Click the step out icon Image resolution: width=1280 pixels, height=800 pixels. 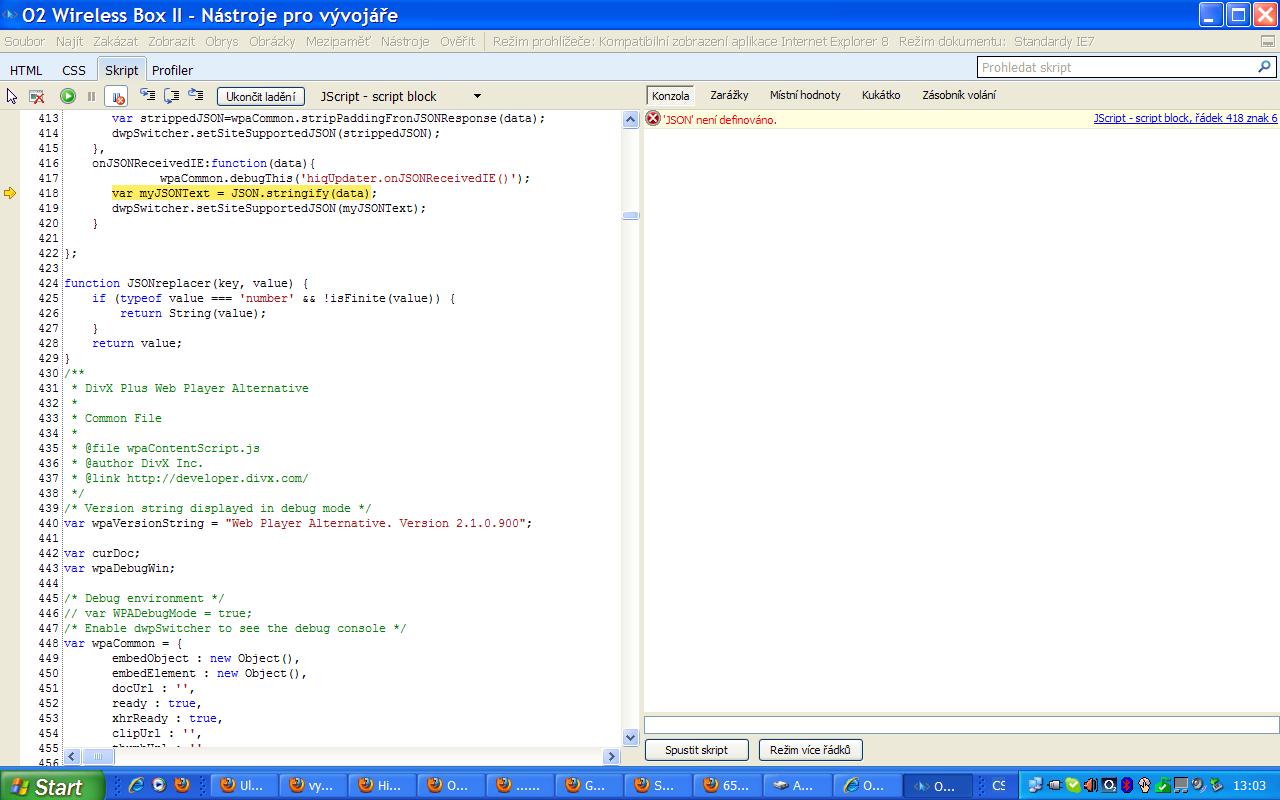tap(195, 95)
